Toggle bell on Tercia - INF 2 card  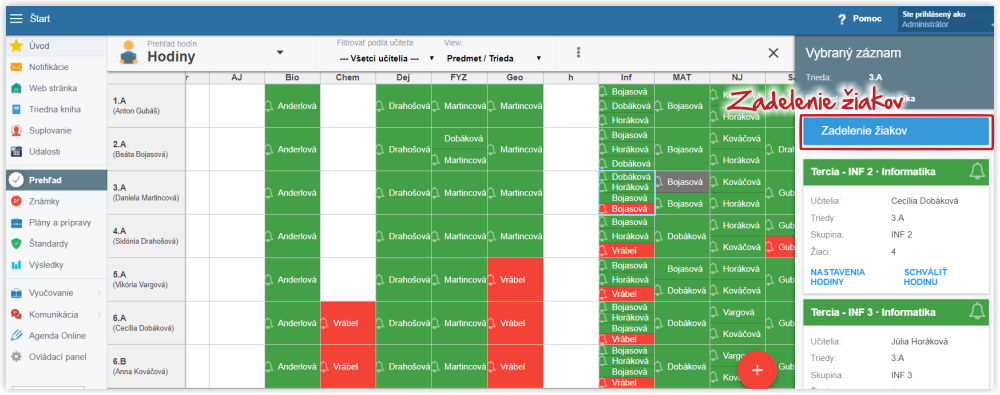tap(976, 171)
